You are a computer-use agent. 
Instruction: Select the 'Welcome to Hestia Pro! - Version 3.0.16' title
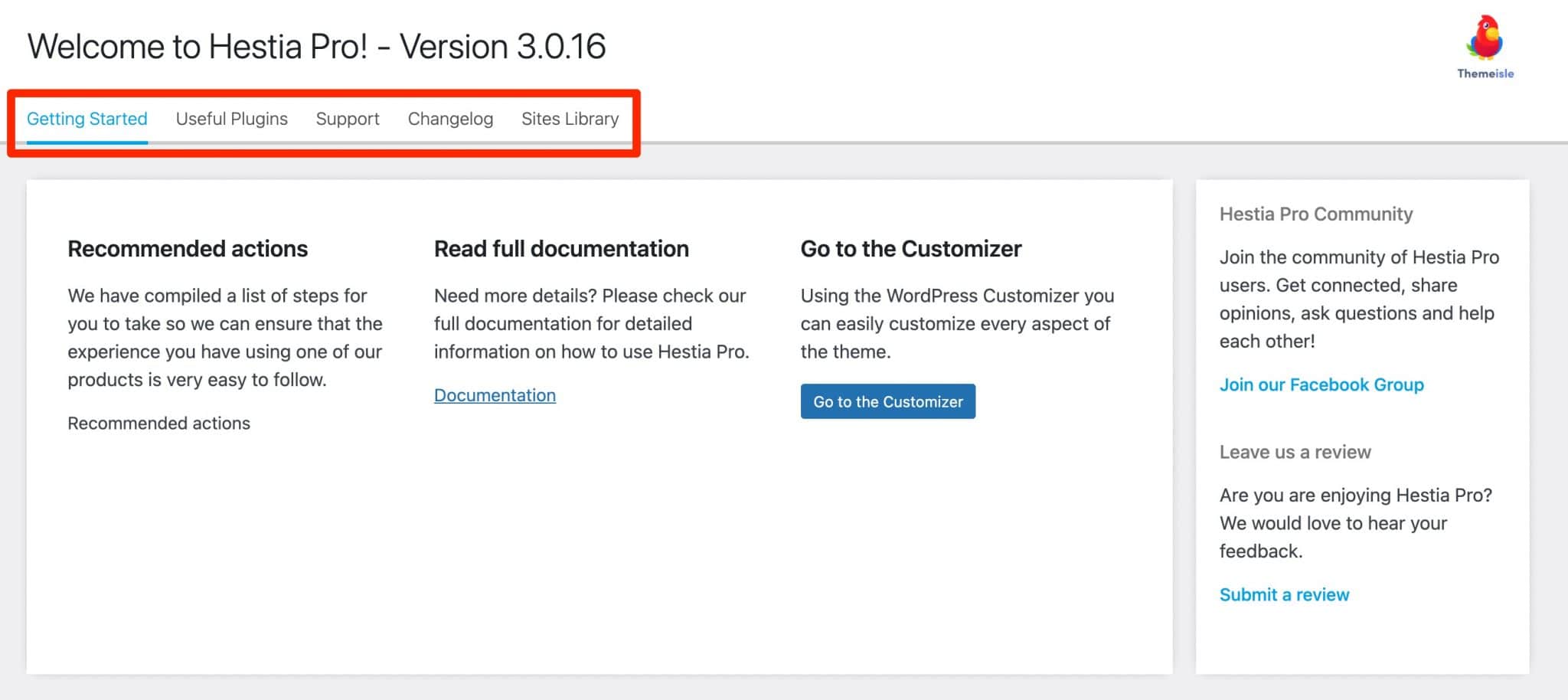[x=317, y=47]
